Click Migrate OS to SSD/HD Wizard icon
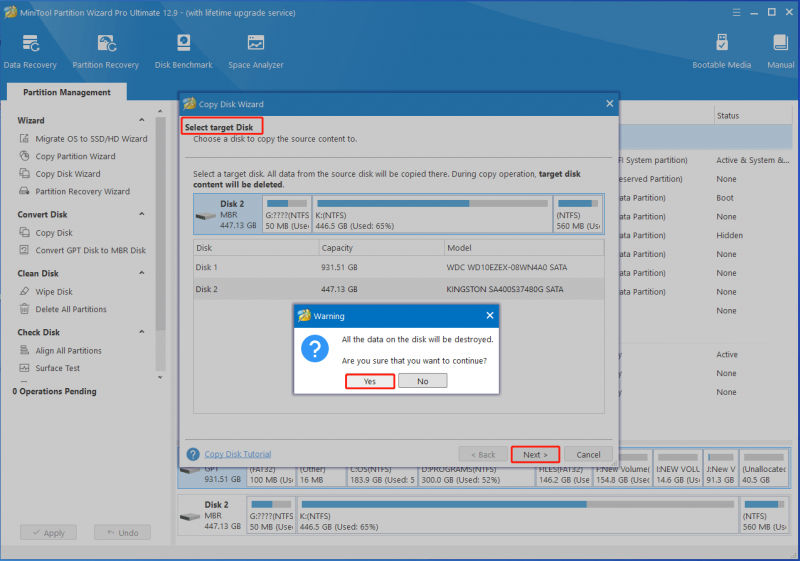 (24, 138)
